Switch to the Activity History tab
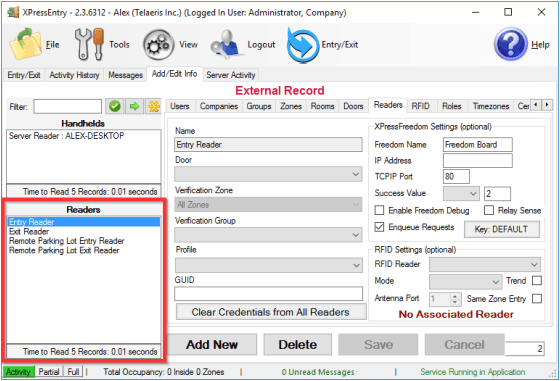The width and height of the screenshot is (560, 381). 74,75
